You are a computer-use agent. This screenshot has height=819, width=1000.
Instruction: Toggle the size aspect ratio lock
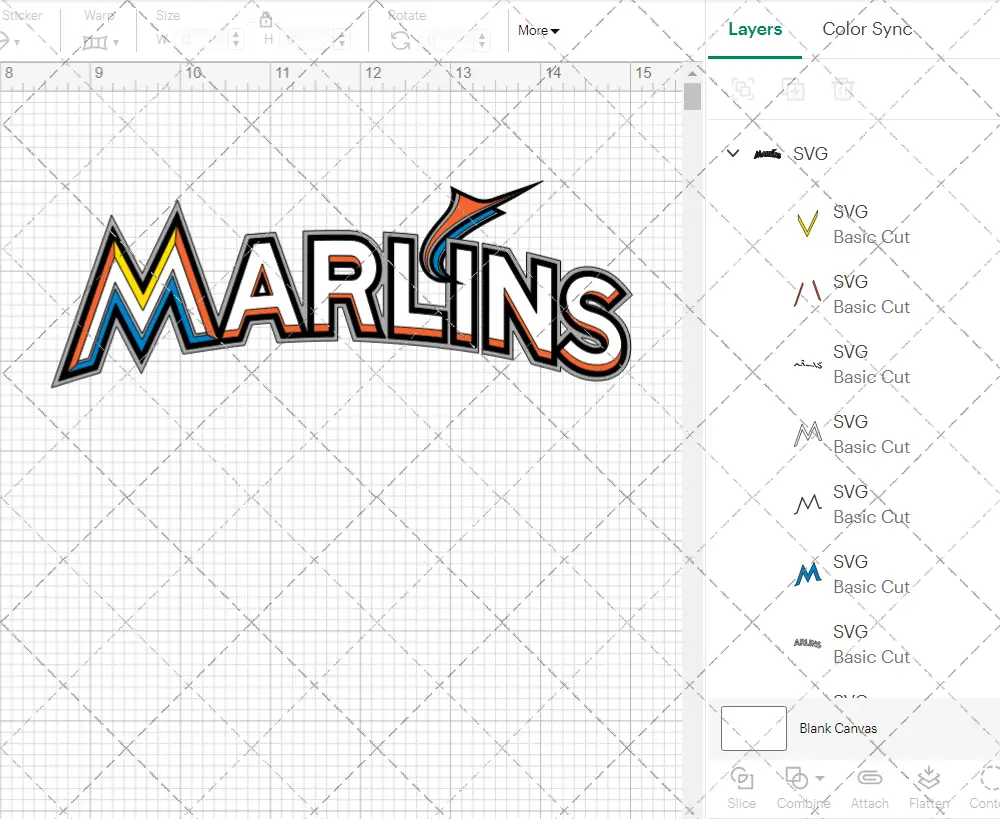click(266, 21)
